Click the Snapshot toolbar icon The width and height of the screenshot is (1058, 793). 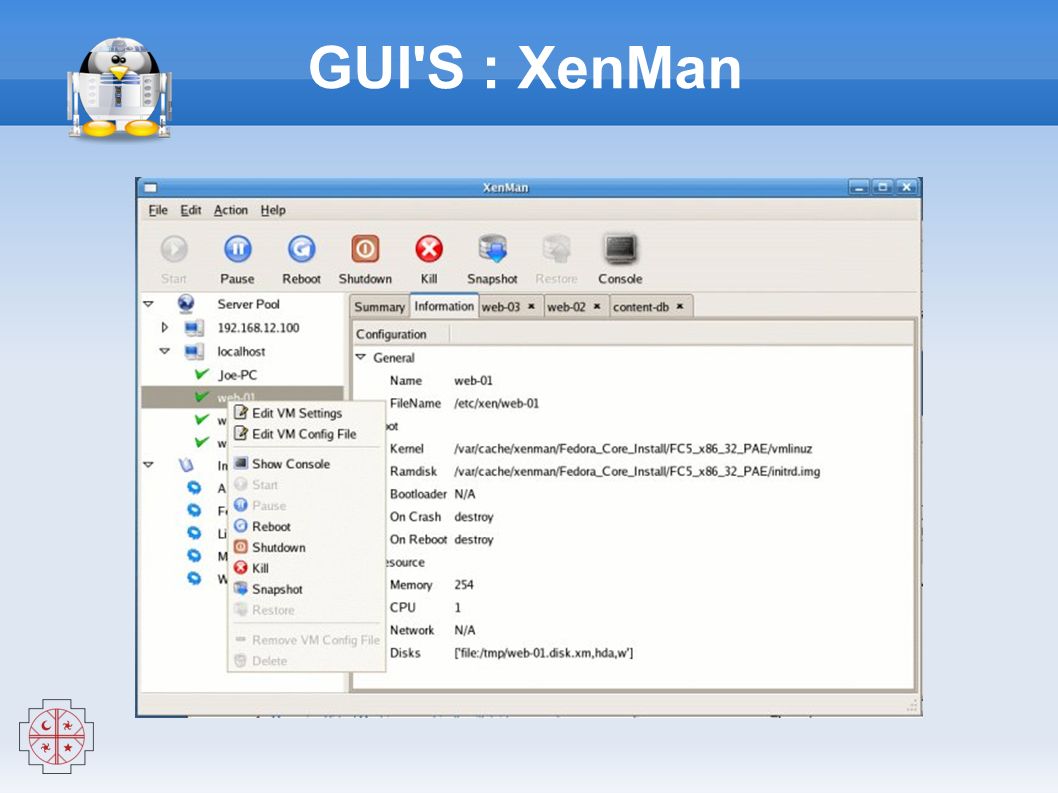coord(493,249)
